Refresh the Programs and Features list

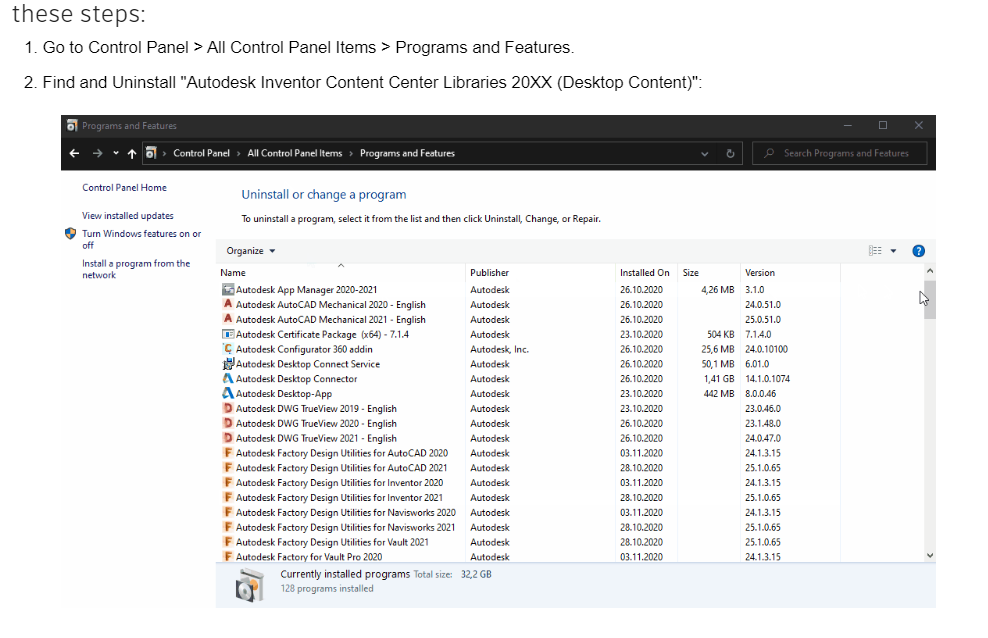pyautogui.click(x=730, y=154)
